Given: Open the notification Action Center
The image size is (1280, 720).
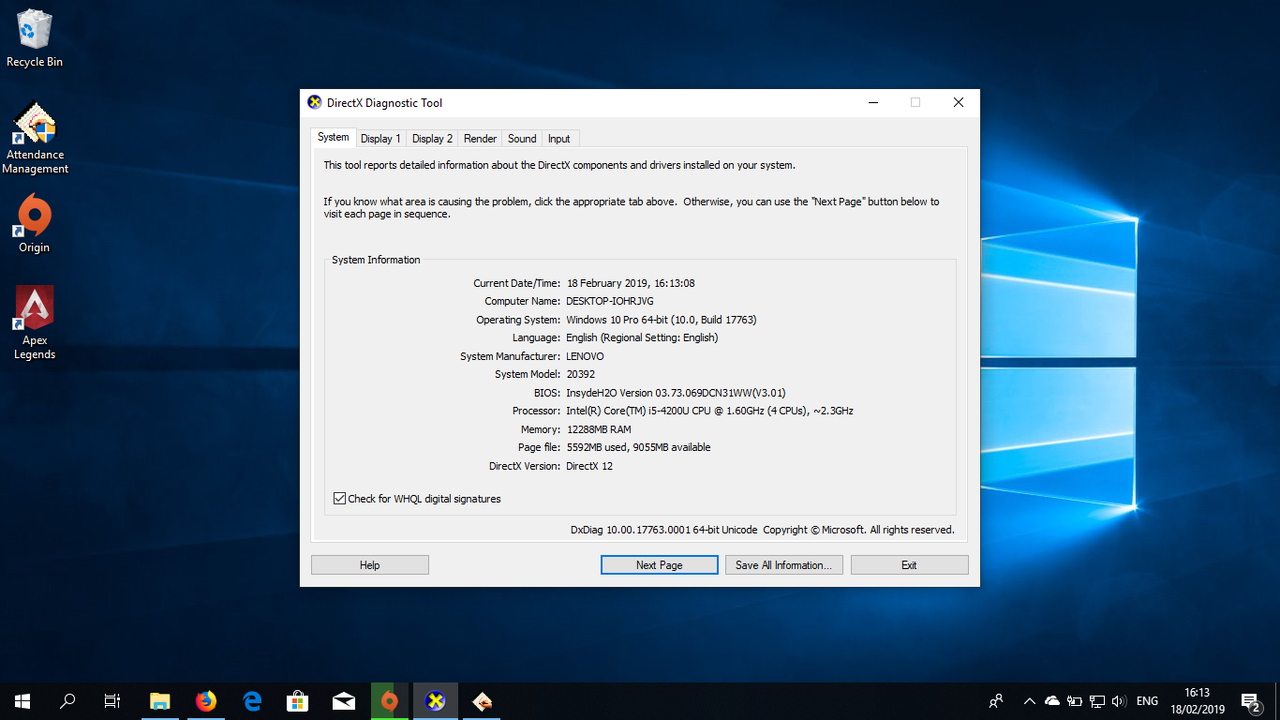Looking at the screenshot, I should [1250, 701].
